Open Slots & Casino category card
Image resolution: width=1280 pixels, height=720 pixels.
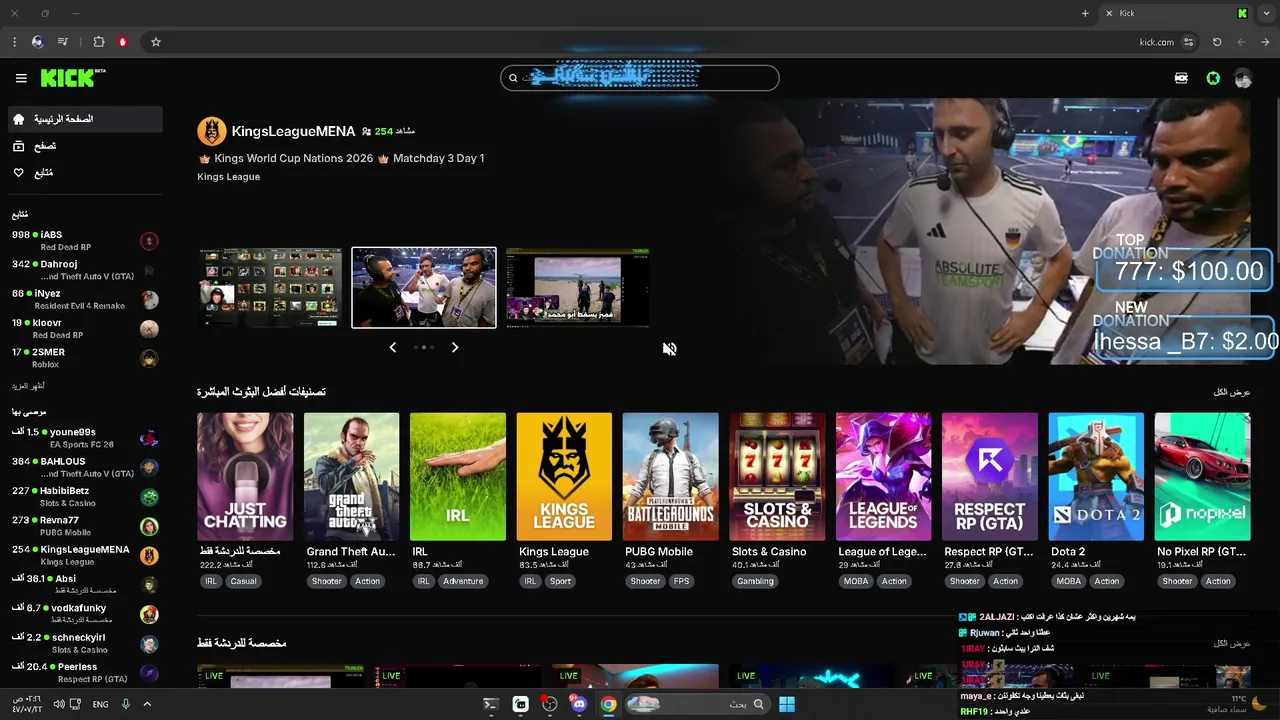(x=777, y=476)
